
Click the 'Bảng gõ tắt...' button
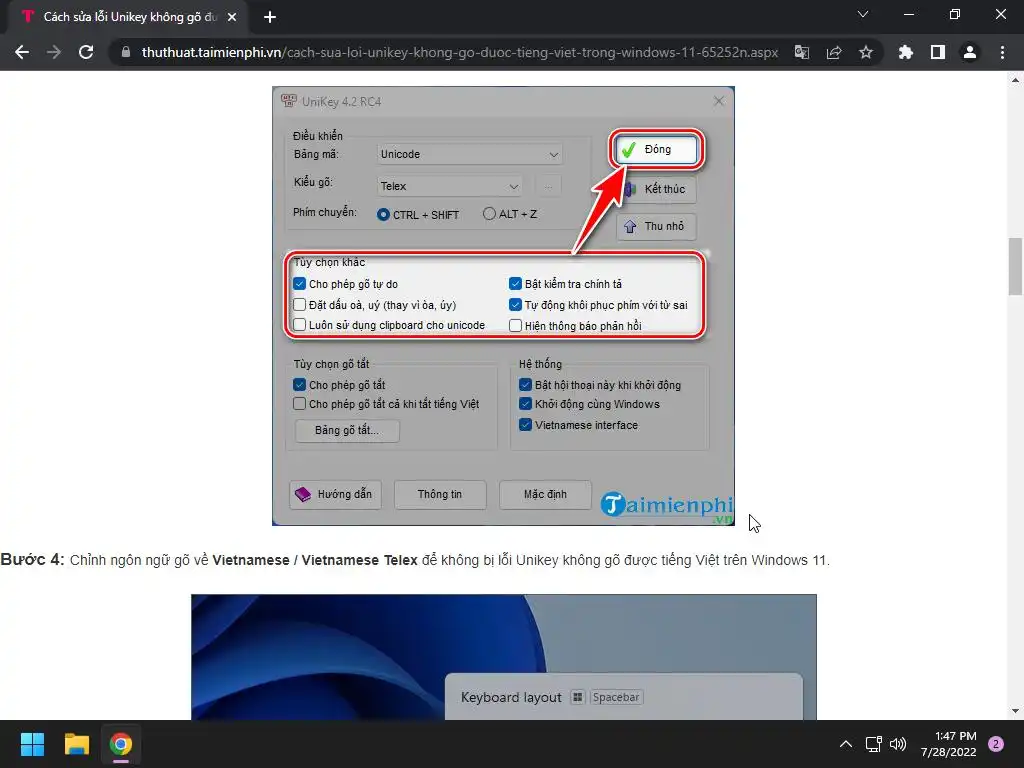[x=347, y=430]
